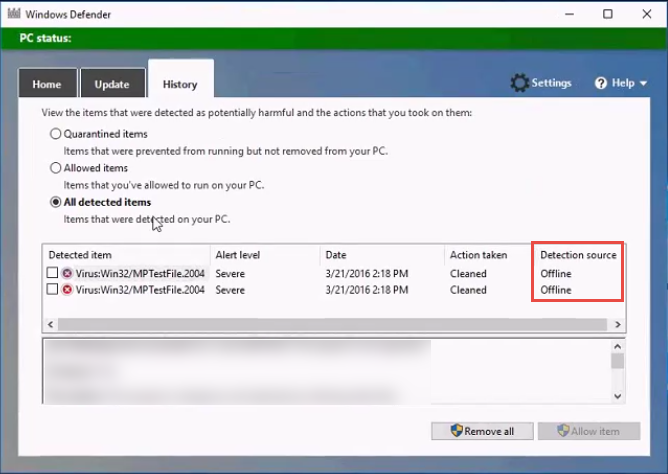Check the first Virus:Win32/MPTestFile.2004 checkbox
This screenshot has height=474, width=668.
pos(53,273)
